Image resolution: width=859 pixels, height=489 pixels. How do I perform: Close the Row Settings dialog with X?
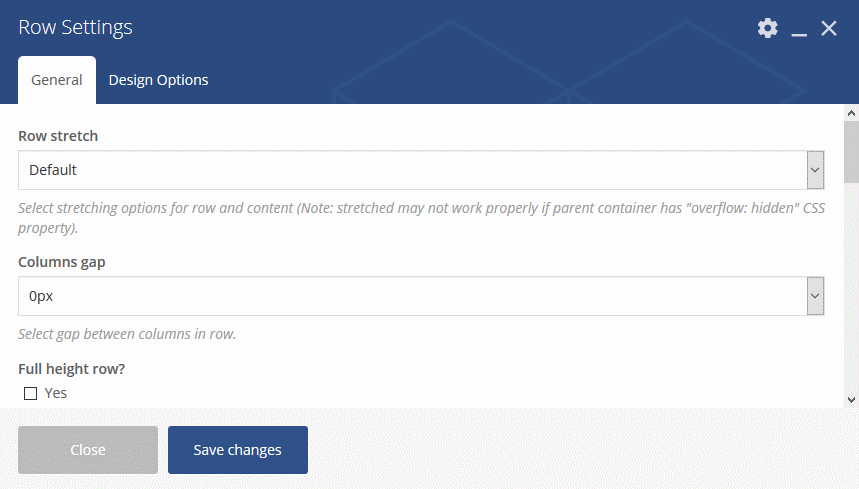(829, 29)
